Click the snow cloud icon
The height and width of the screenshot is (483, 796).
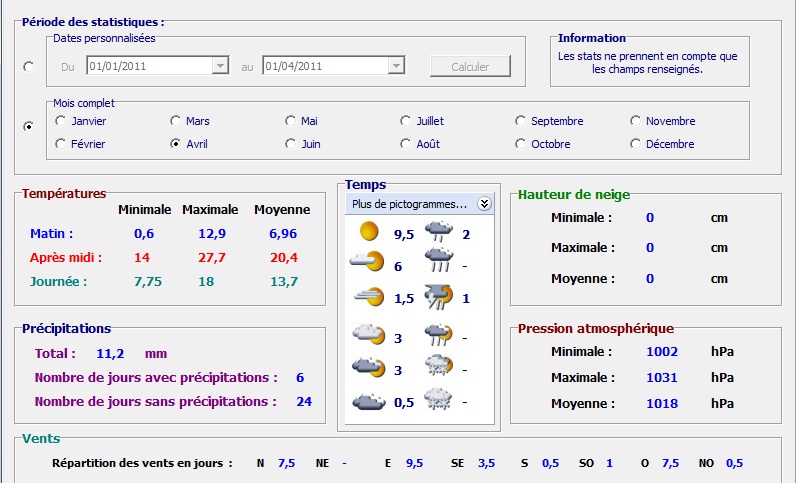click(x=438, y=399)
